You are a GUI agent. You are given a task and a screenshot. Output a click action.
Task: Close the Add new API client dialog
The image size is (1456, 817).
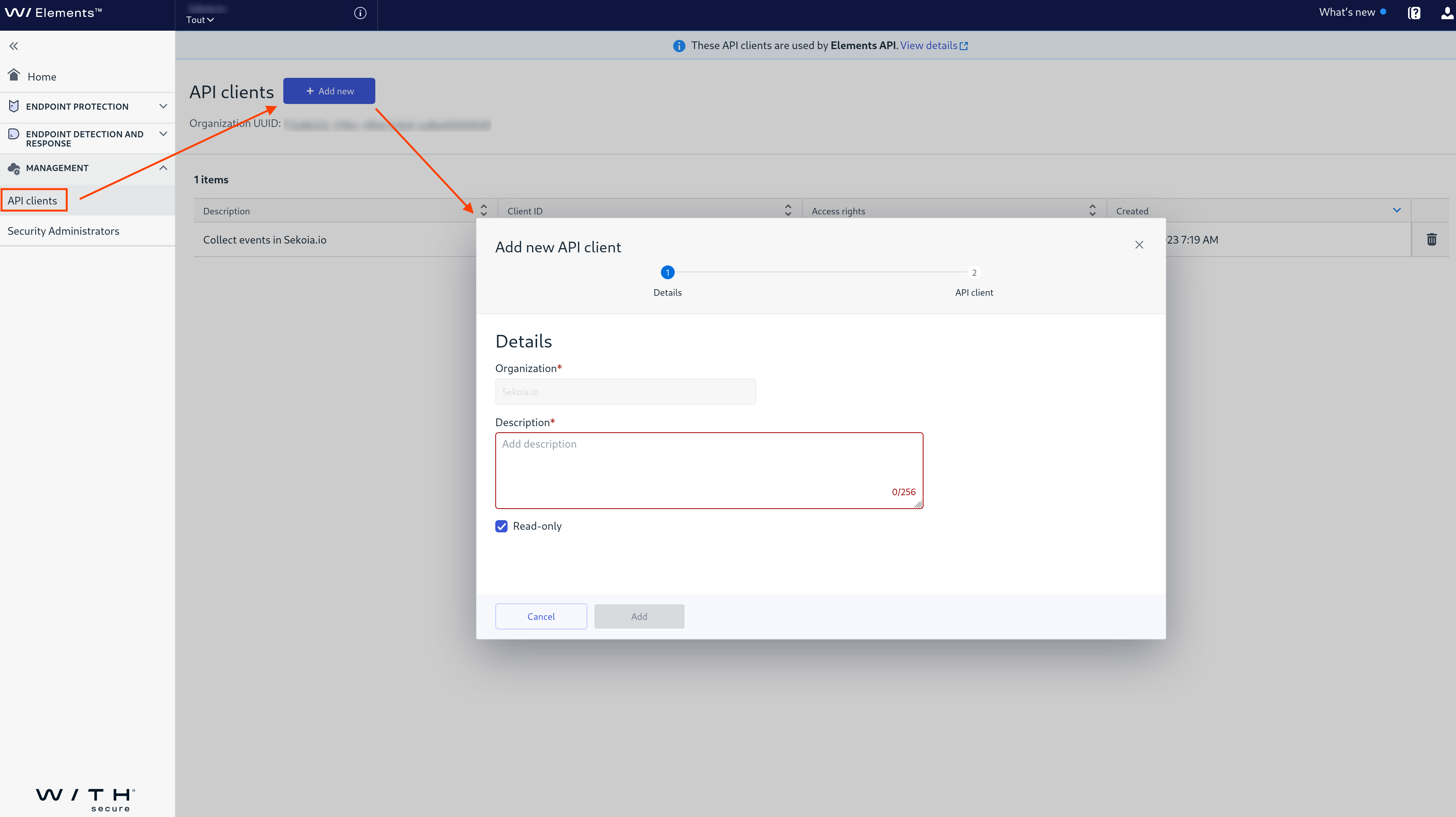[1139, 245]
